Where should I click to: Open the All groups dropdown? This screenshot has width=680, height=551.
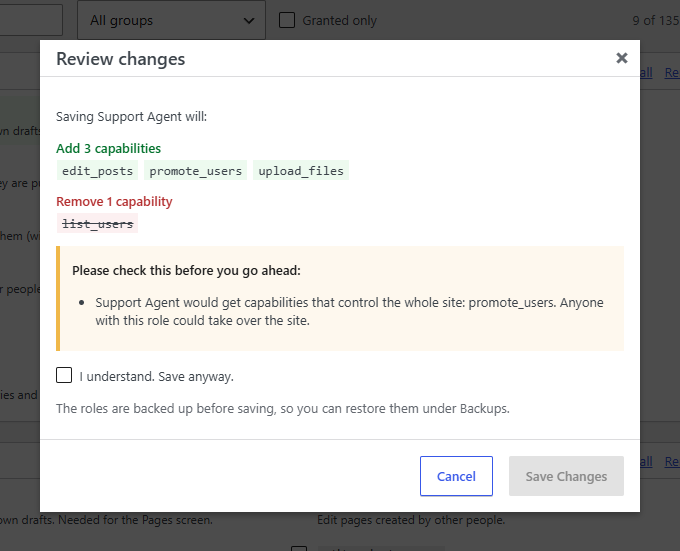coord(171,20)
